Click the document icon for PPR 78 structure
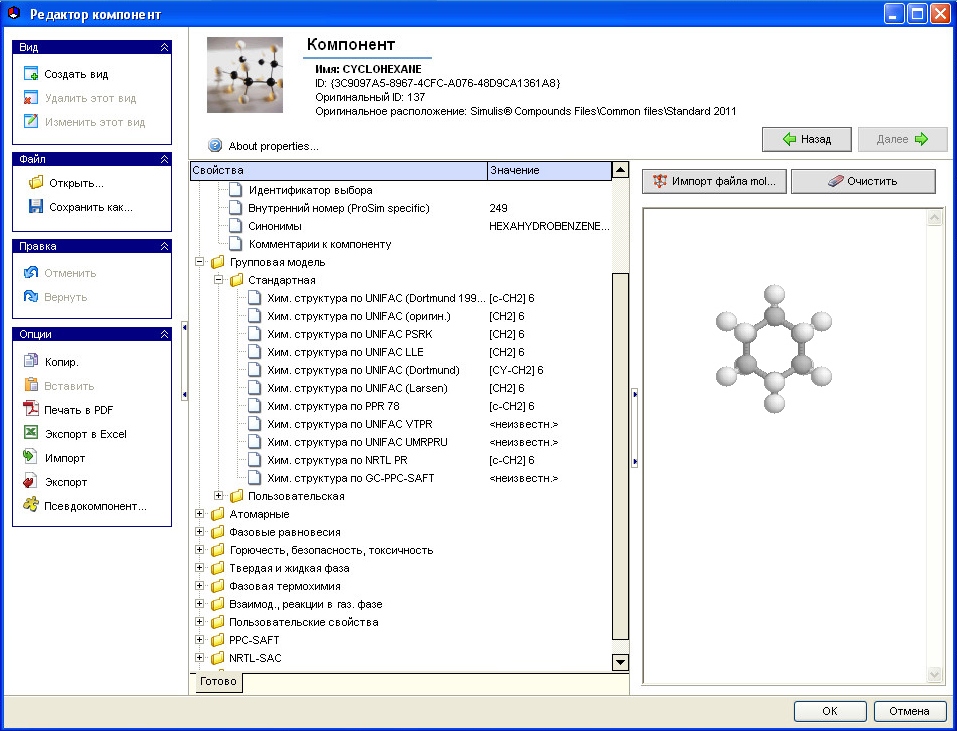Viewport: 957px width, 731px height. [x=255, y=406]
